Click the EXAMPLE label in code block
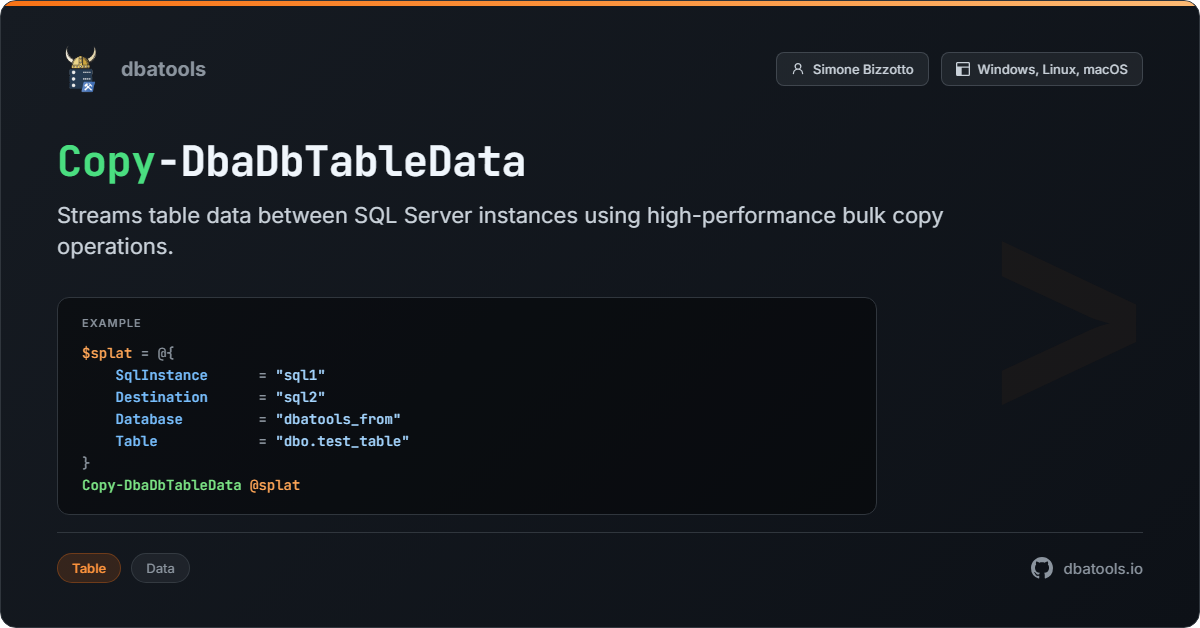The height and width of the screenshot is (628, 1200). pyautogui.click(x=111, y=323)
